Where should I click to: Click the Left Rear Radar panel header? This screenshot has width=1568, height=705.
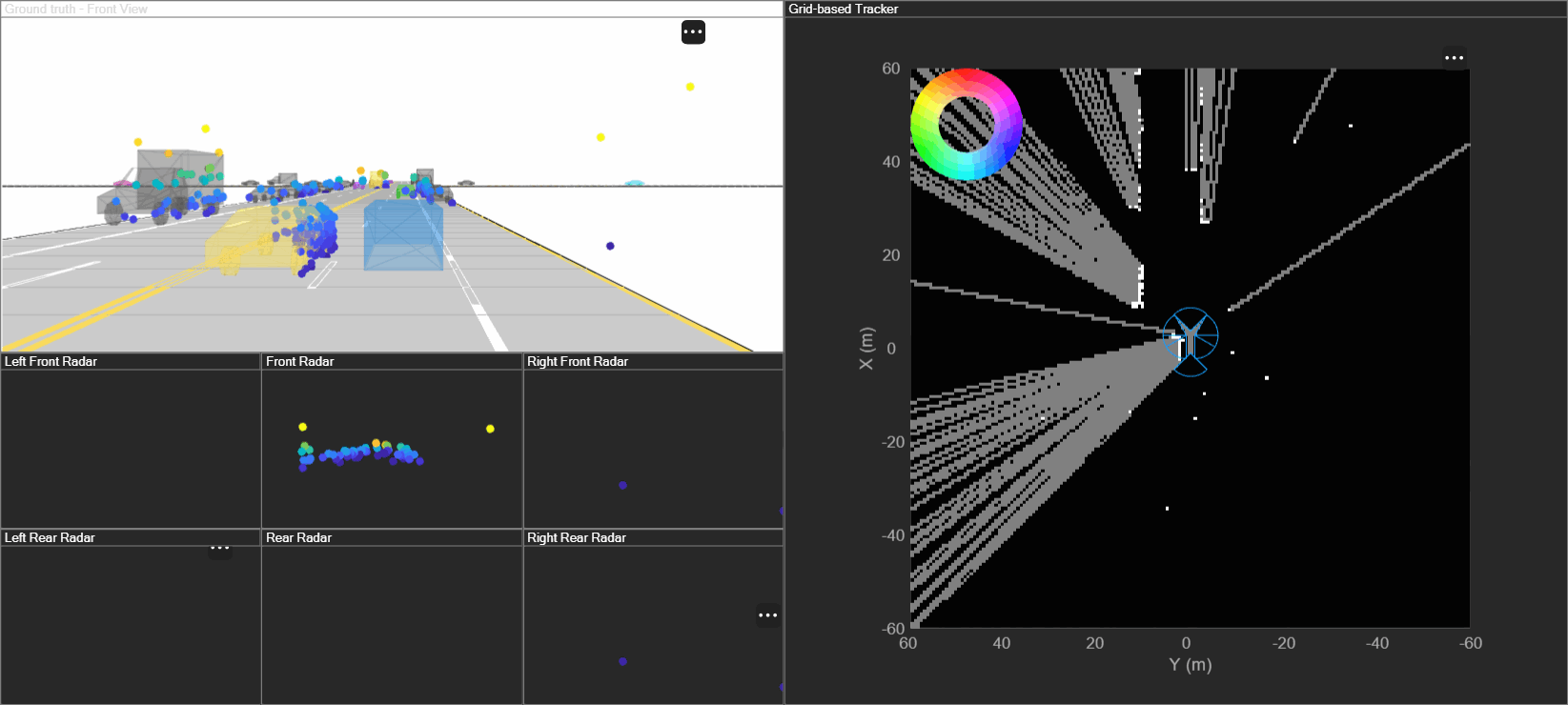pyautogui.click(x=51, y=537)
